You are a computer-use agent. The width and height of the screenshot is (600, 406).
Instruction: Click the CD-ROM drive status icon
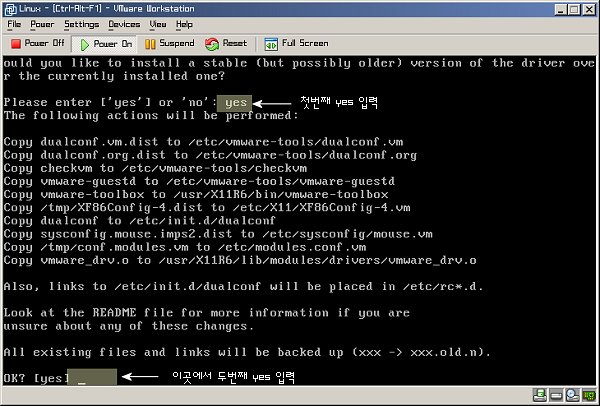tap(572, 395)
